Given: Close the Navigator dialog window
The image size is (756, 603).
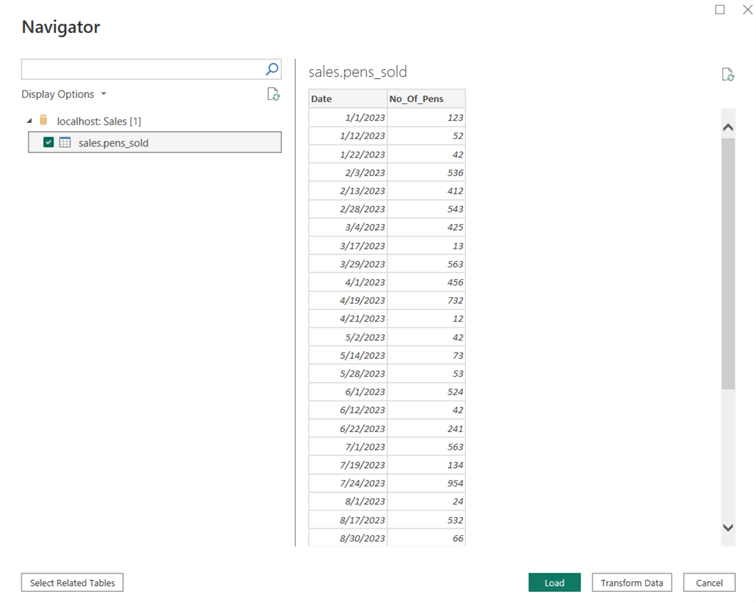Looking at the screenshot, I should pyautogui.click(x=746, y=9).
